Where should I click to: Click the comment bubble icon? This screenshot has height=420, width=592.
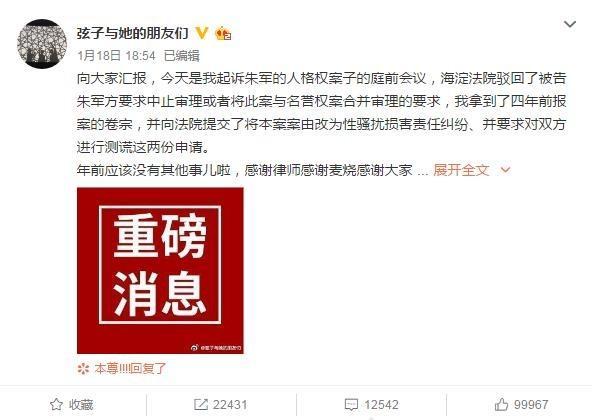[351, 405]
